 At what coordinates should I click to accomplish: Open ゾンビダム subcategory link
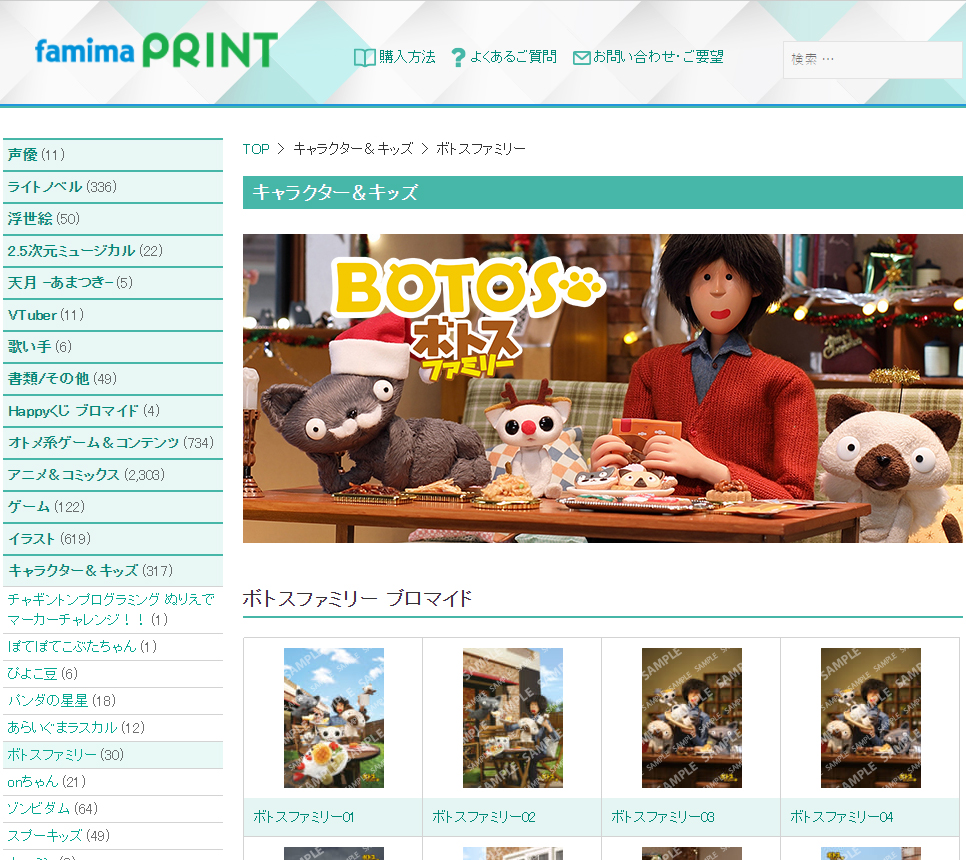click(52, 808)
